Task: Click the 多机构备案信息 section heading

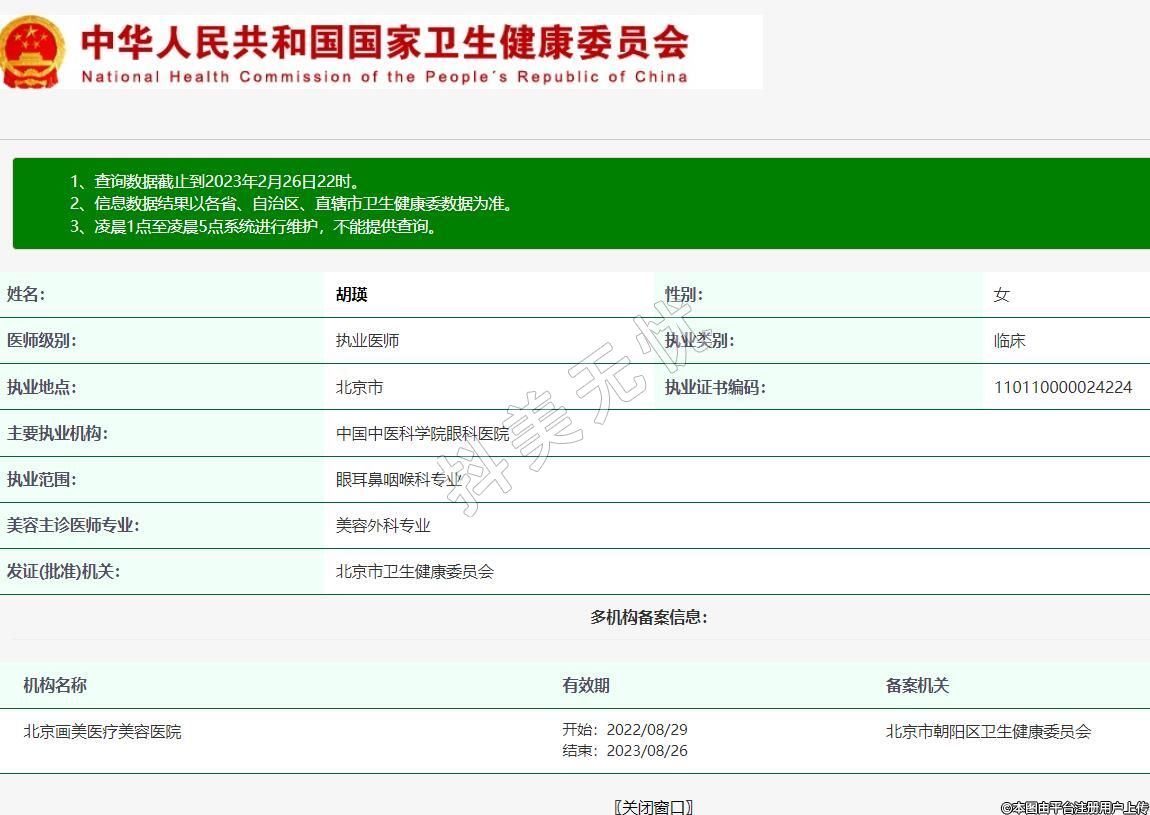Action: coord(649,617)
